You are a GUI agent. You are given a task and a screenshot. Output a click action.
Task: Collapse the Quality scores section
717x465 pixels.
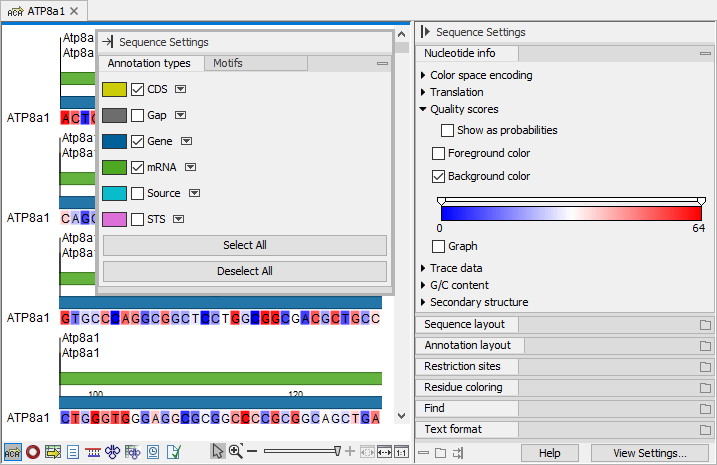pyautogui.click(x=423, y=109)
